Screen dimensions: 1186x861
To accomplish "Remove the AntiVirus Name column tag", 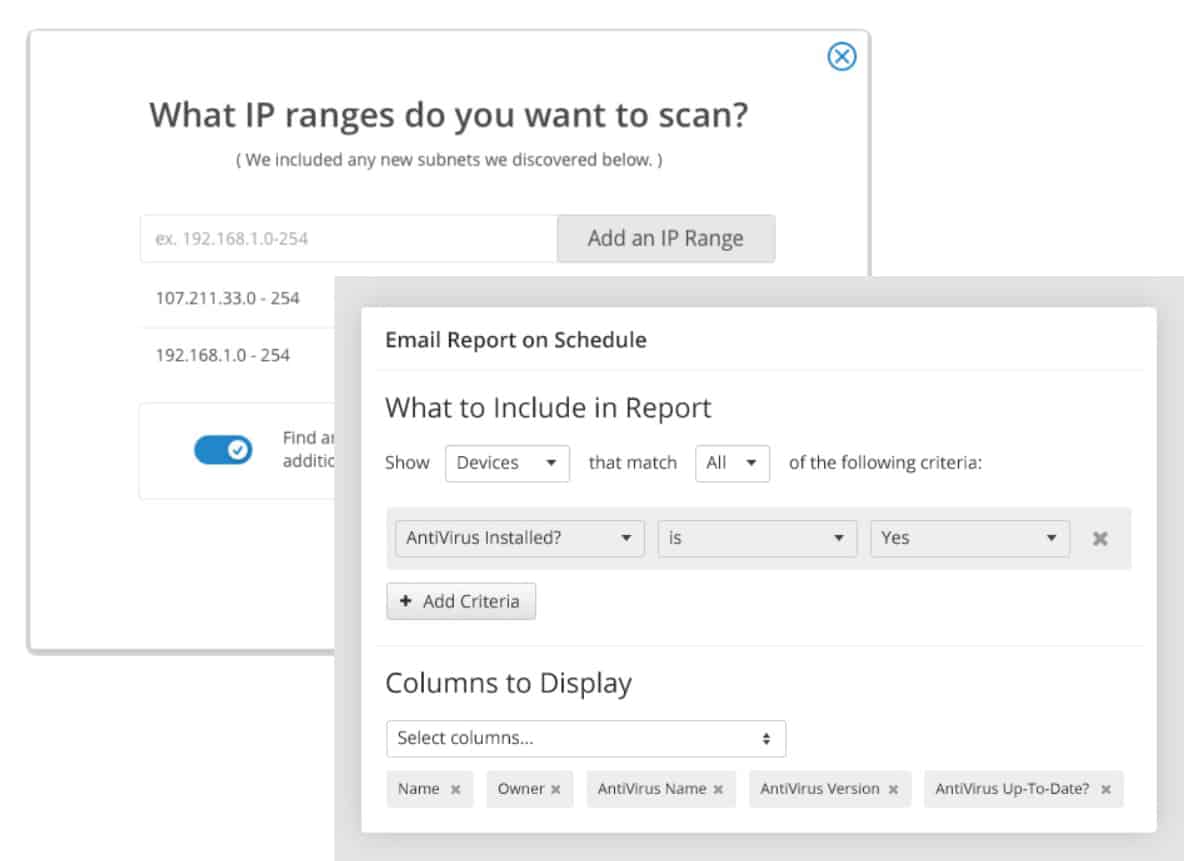I will click(x=718, y=789).
